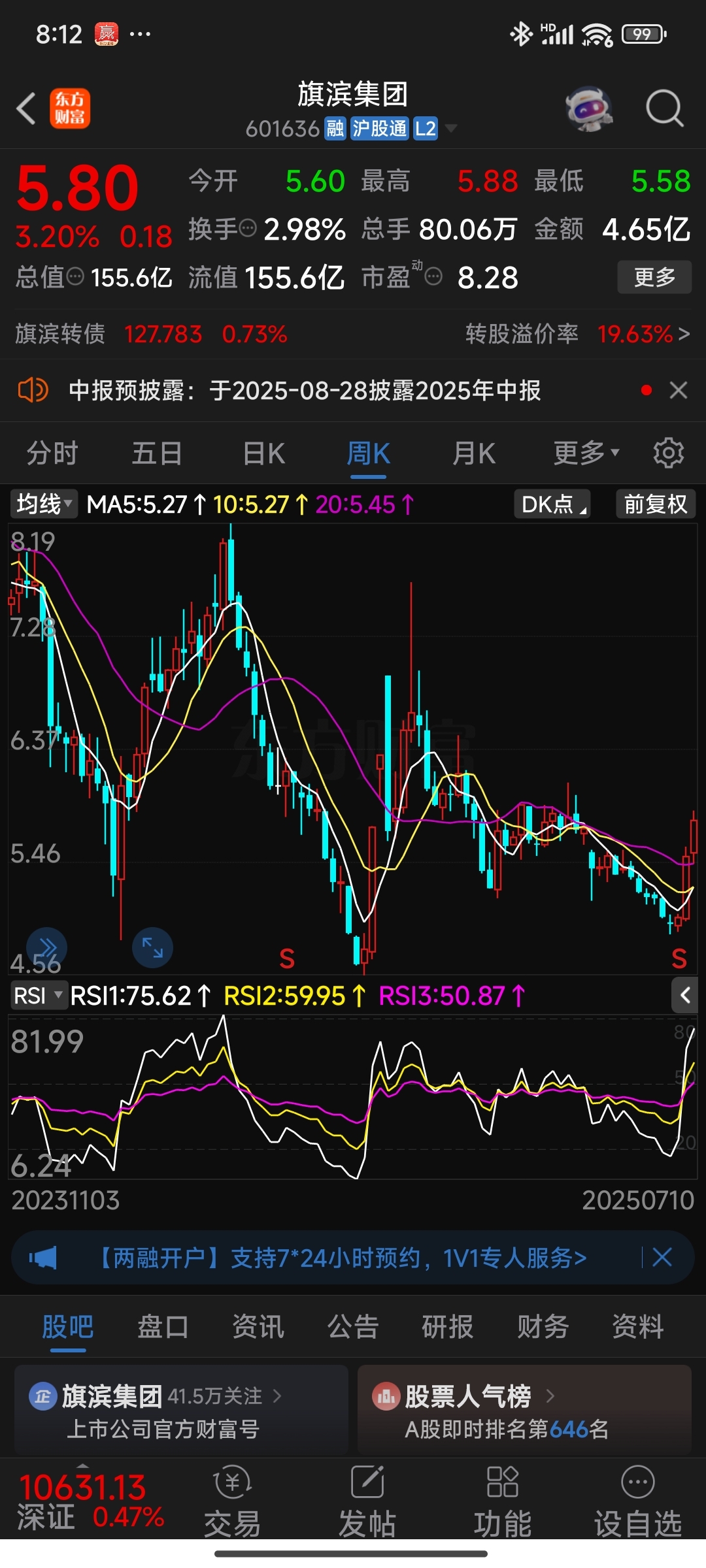Expand 41.5万关注 chevron
The height and width of the screenshot is (1568, 706).
point(277,1396)
